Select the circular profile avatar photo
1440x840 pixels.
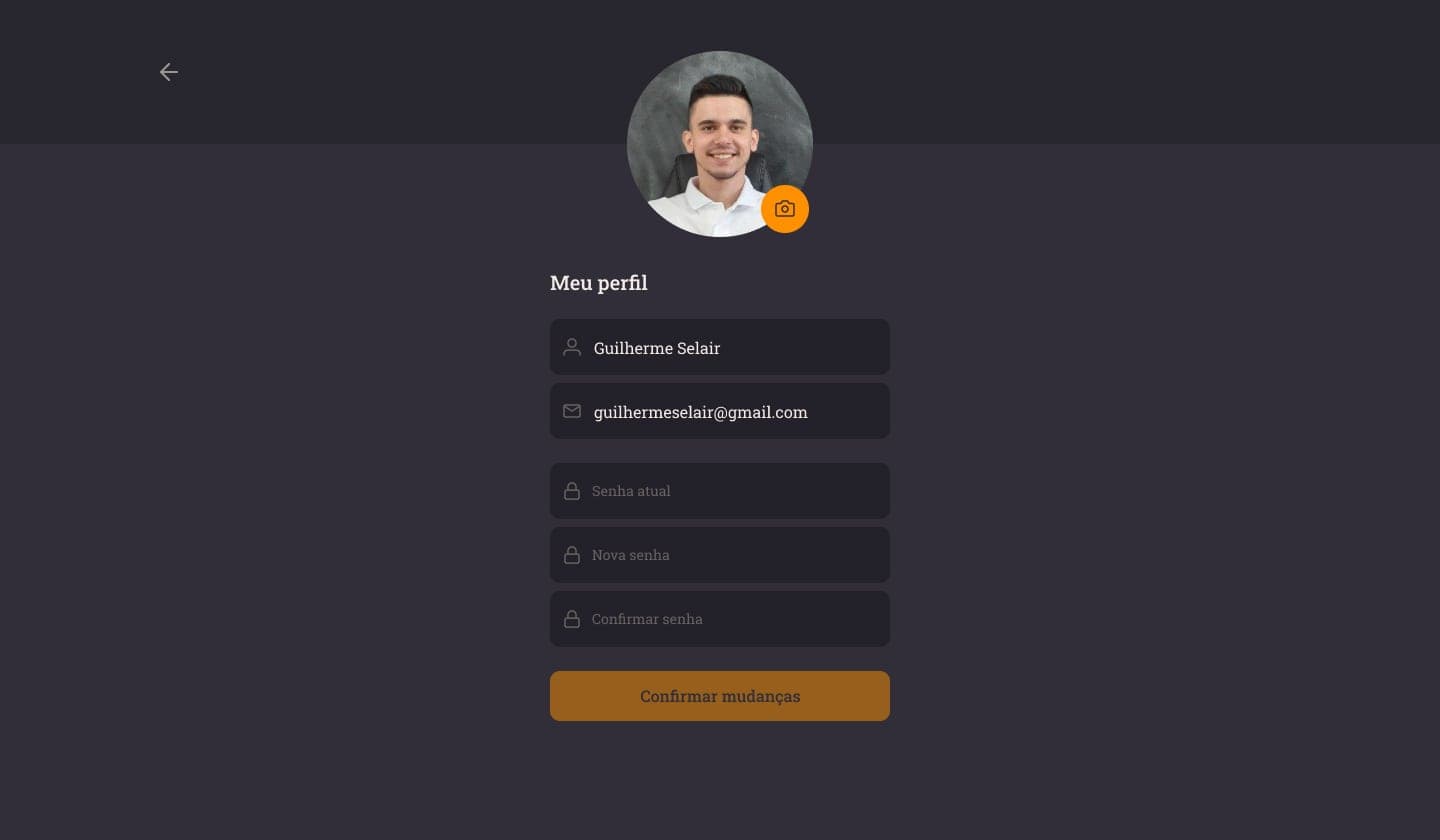point(720,144)
